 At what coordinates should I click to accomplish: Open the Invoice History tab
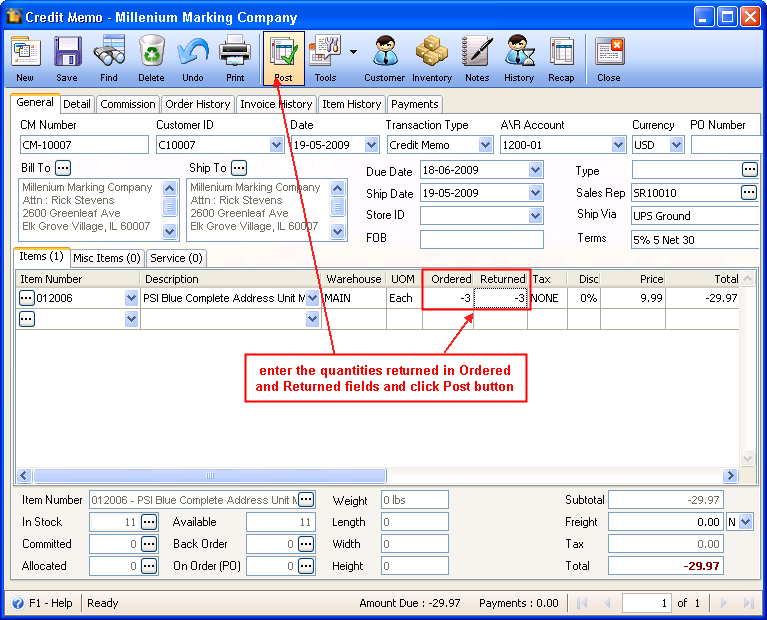276,104
